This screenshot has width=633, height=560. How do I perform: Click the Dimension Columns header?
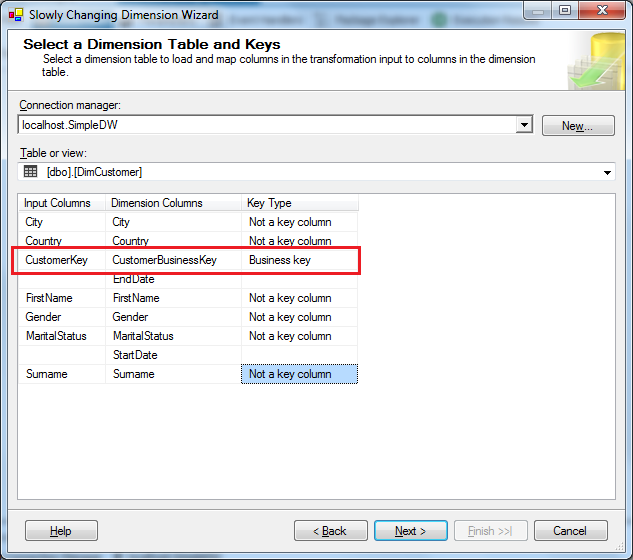tap(173, 203)
